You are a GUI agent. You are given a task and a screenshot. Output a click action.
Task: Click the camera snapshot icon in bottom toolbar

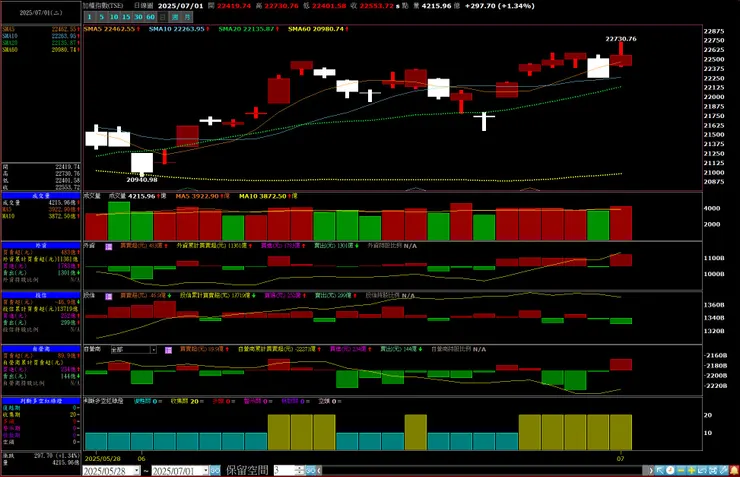click(713, 470)
